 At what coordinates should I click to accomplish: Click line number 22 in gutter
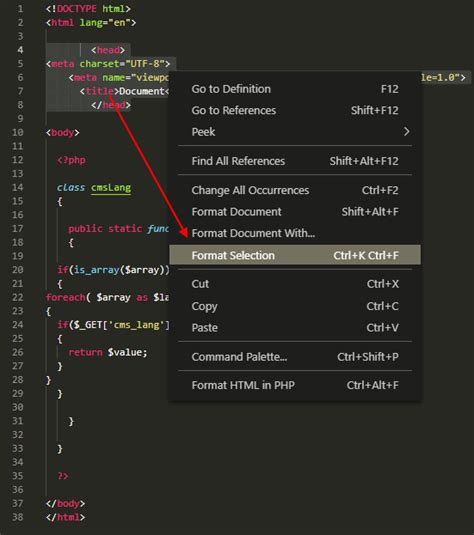18,297
